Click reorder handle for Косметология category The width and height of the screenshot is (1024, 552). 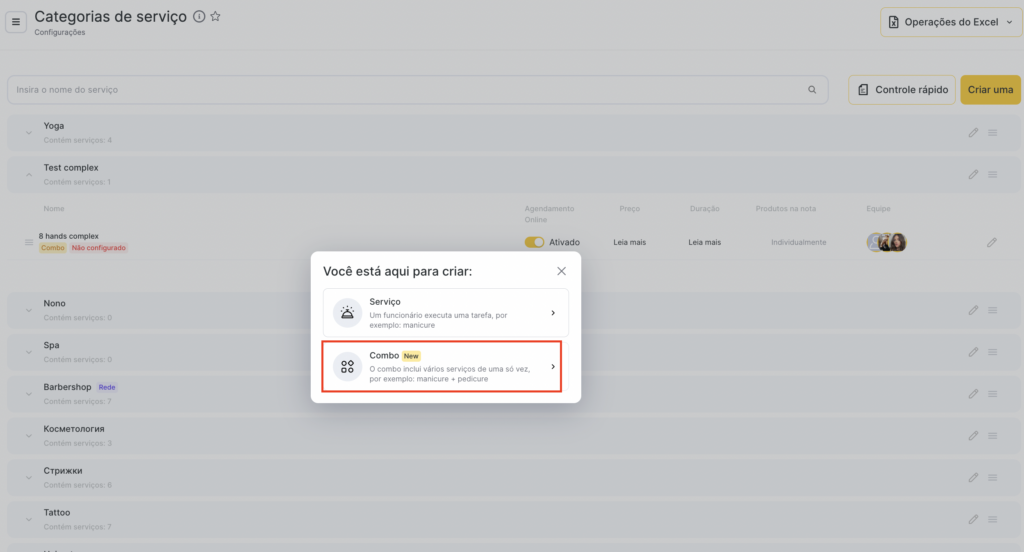click(x=993, y=436)
